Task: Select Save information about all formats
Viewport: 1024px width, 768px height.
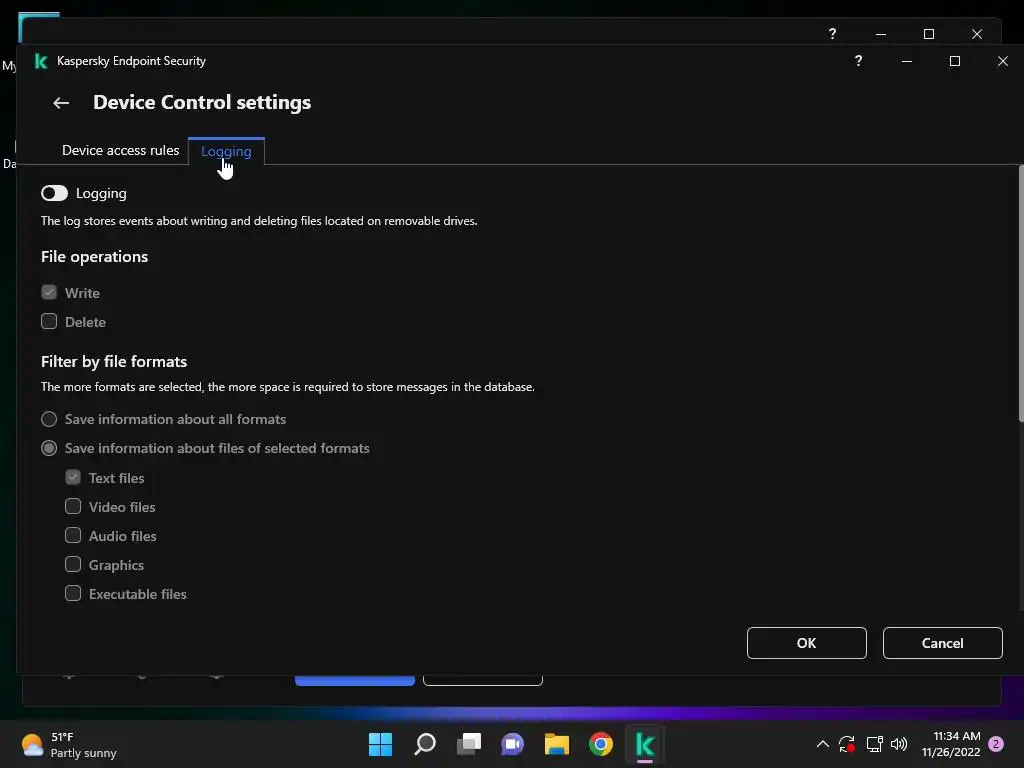Action: (49, 419)
